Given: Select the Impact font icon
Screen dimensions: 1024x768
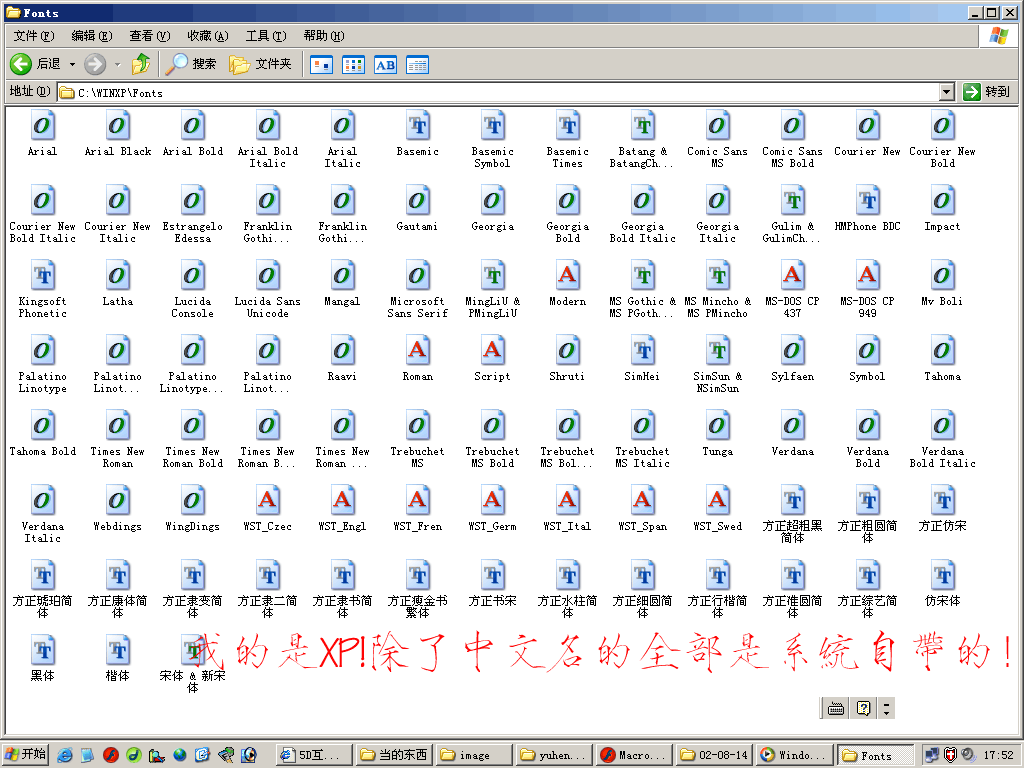Looking at the screenshot, I should pos(942,200).
